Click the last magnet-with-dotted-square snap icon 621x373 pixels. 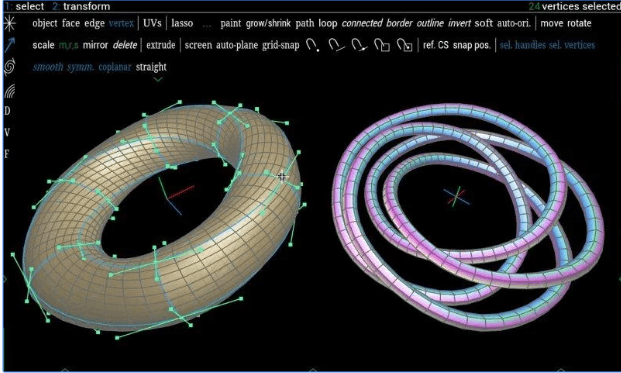[x=405, y=46]
